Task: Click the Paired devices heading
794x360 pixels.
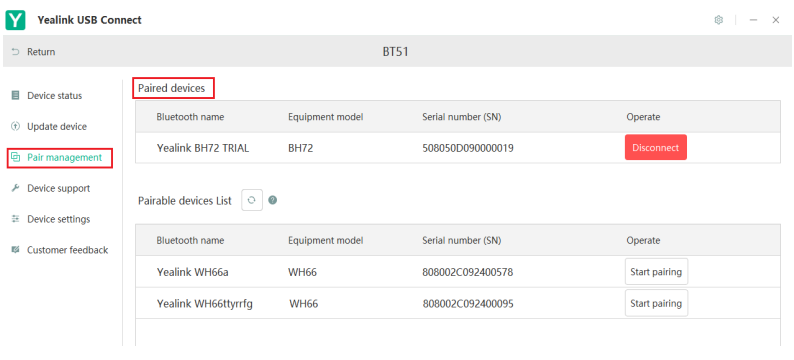Action: [172, 88]
